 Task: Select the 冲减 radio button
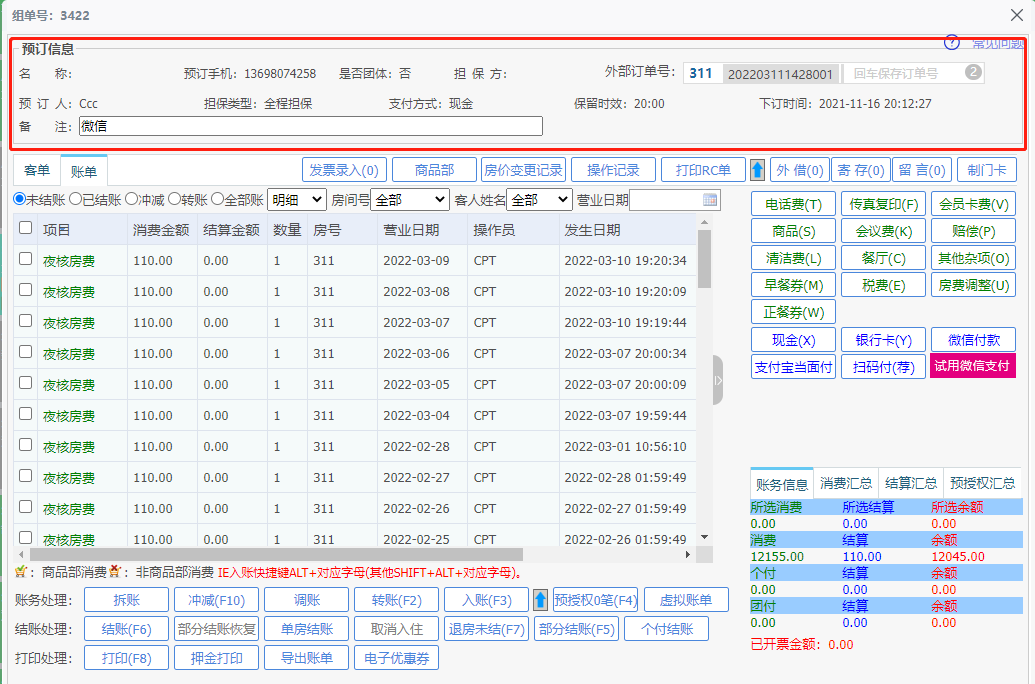tap(131, 199)
